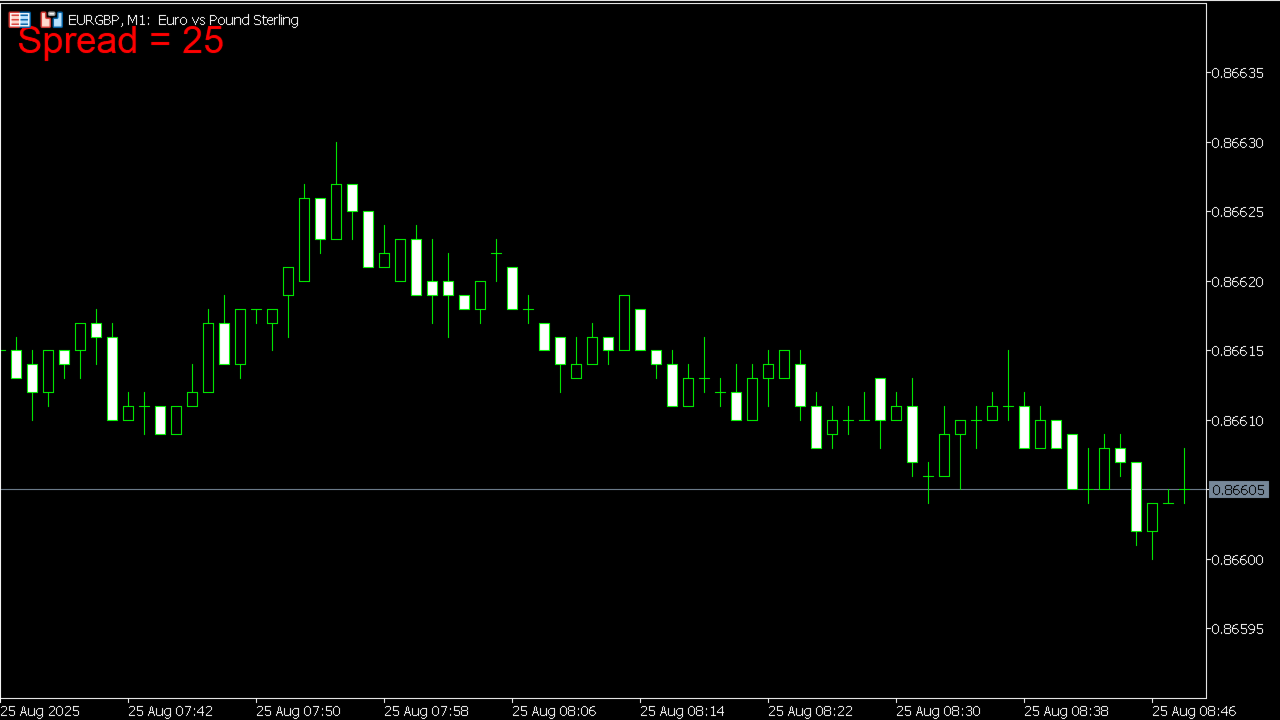
Task: Click the 25 Aug 07:58 time label
Action: click(426, 711)
